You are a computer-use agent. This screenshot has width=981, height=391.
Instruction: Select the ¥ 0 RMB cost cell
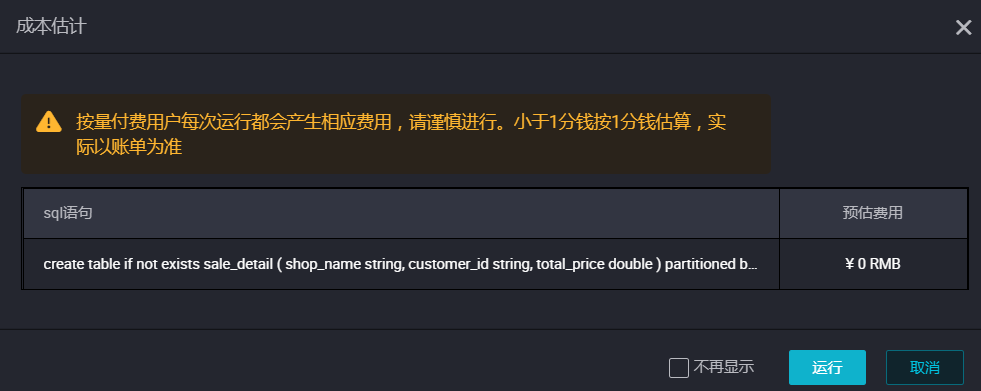(x=873, y=264)
